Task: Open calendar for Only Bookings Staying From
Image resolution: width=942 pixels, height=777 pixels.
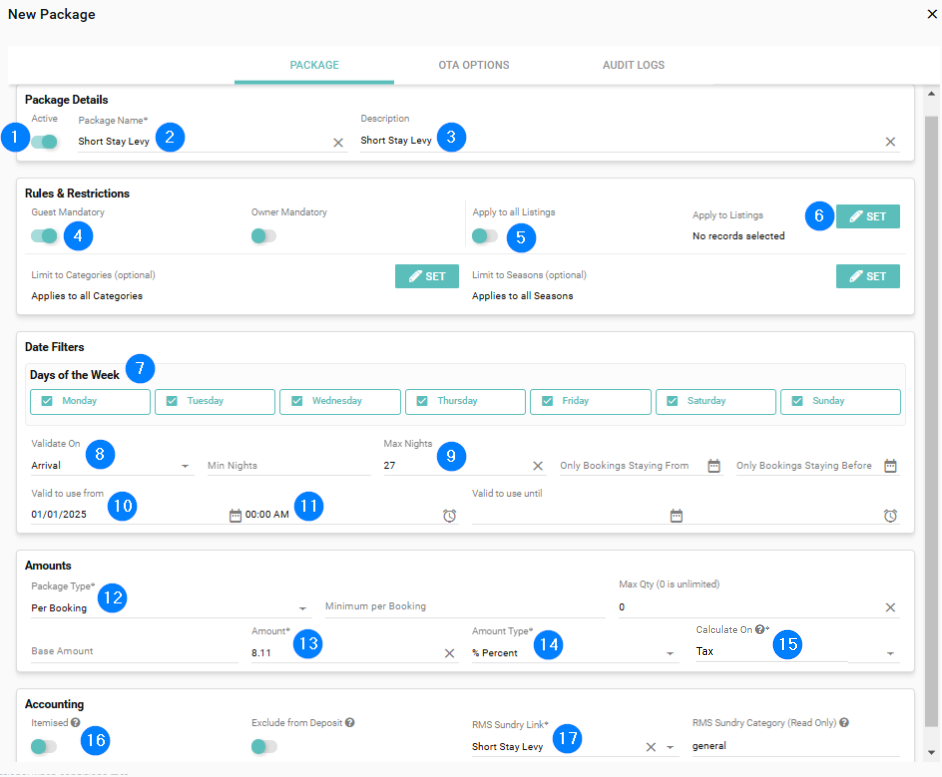Action: point(714,466)
